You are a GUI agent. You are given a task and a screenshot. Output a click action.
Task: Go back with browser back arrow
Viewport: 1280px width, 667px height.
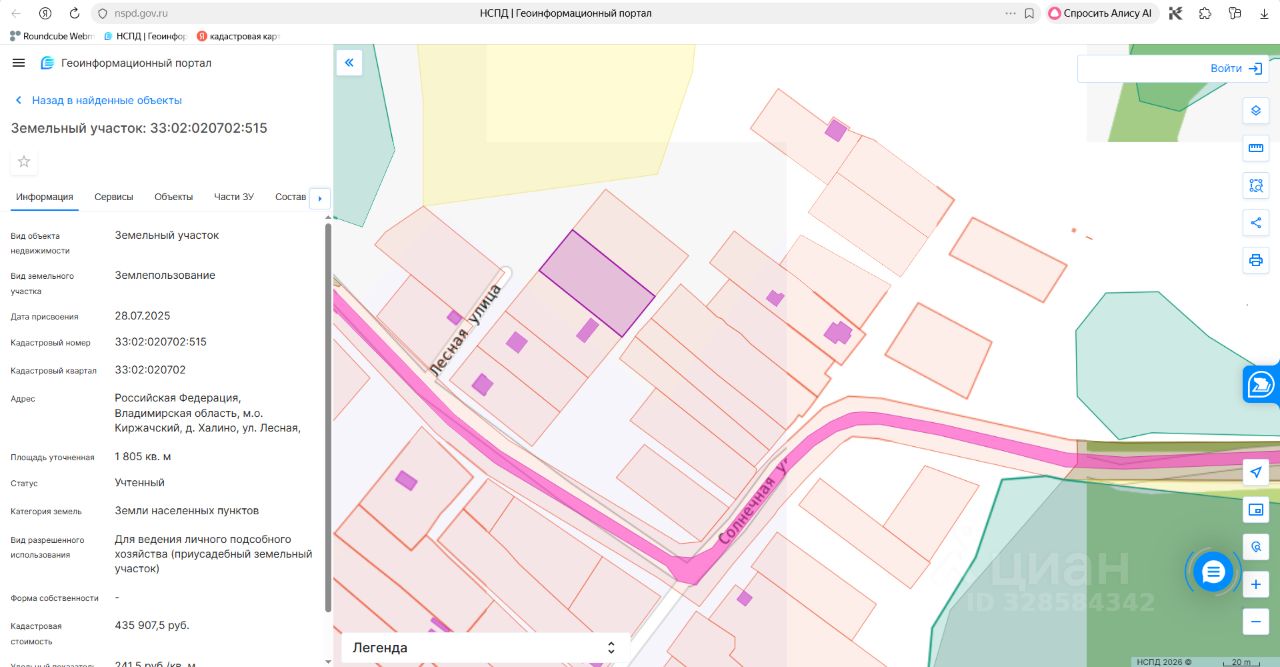(15, 14)
